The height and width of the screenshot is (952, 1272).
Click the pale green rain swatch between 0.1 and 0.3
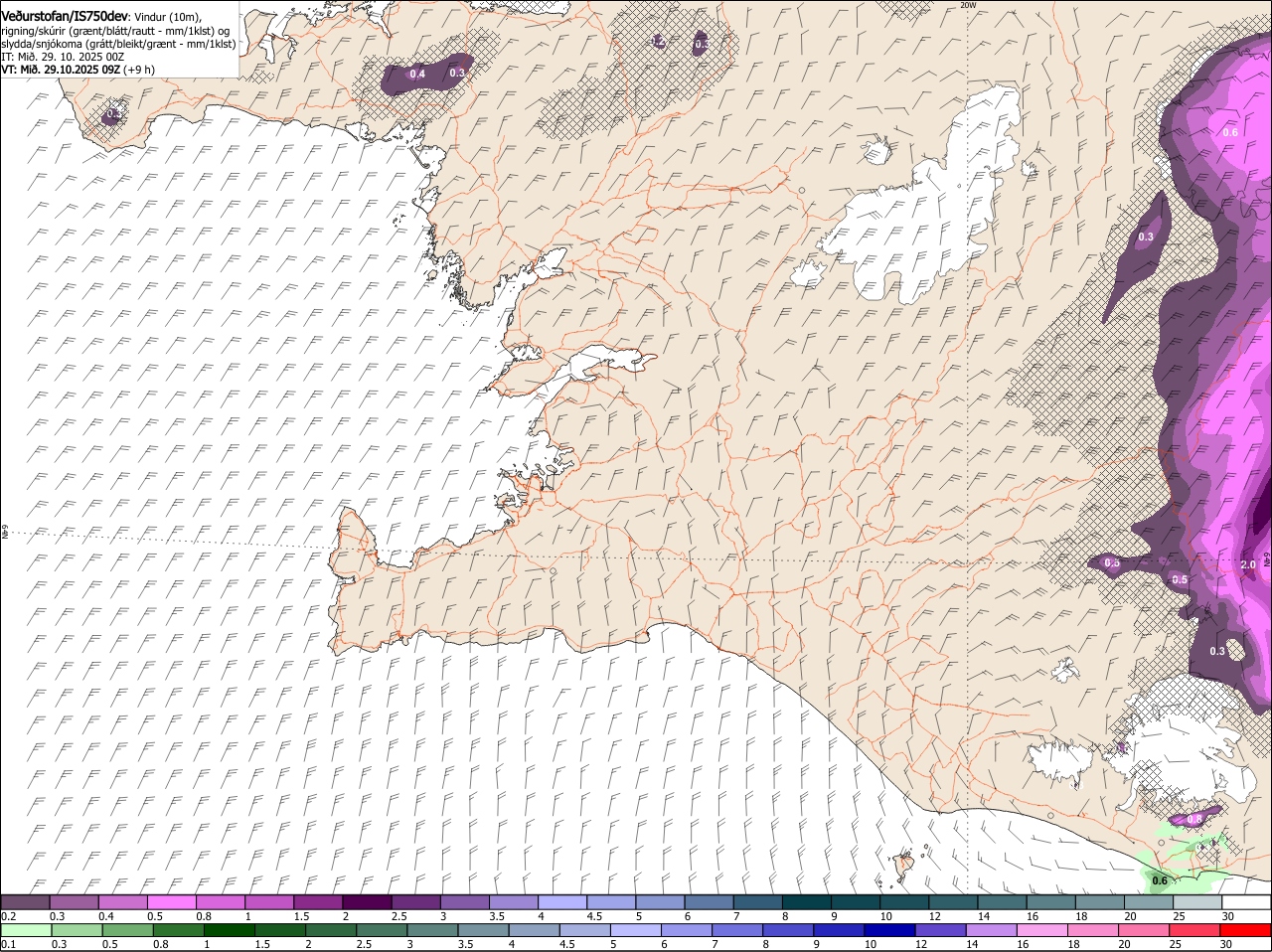coord(26,930)
